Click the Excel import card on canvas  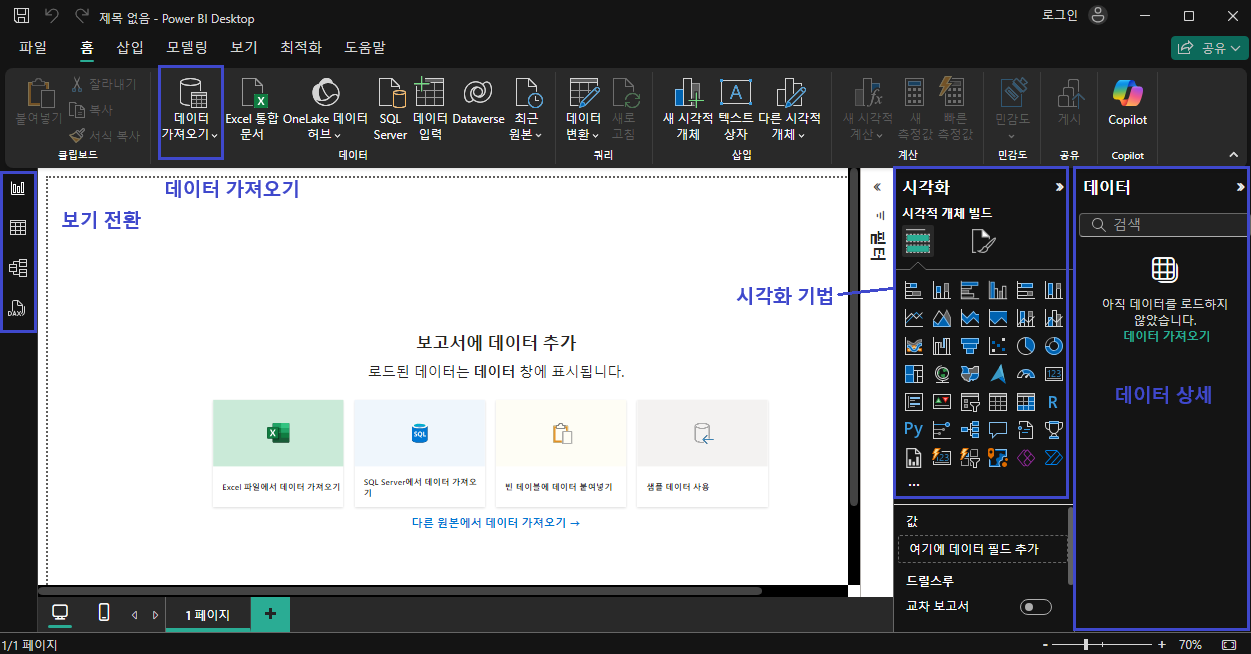pos(278,453)
